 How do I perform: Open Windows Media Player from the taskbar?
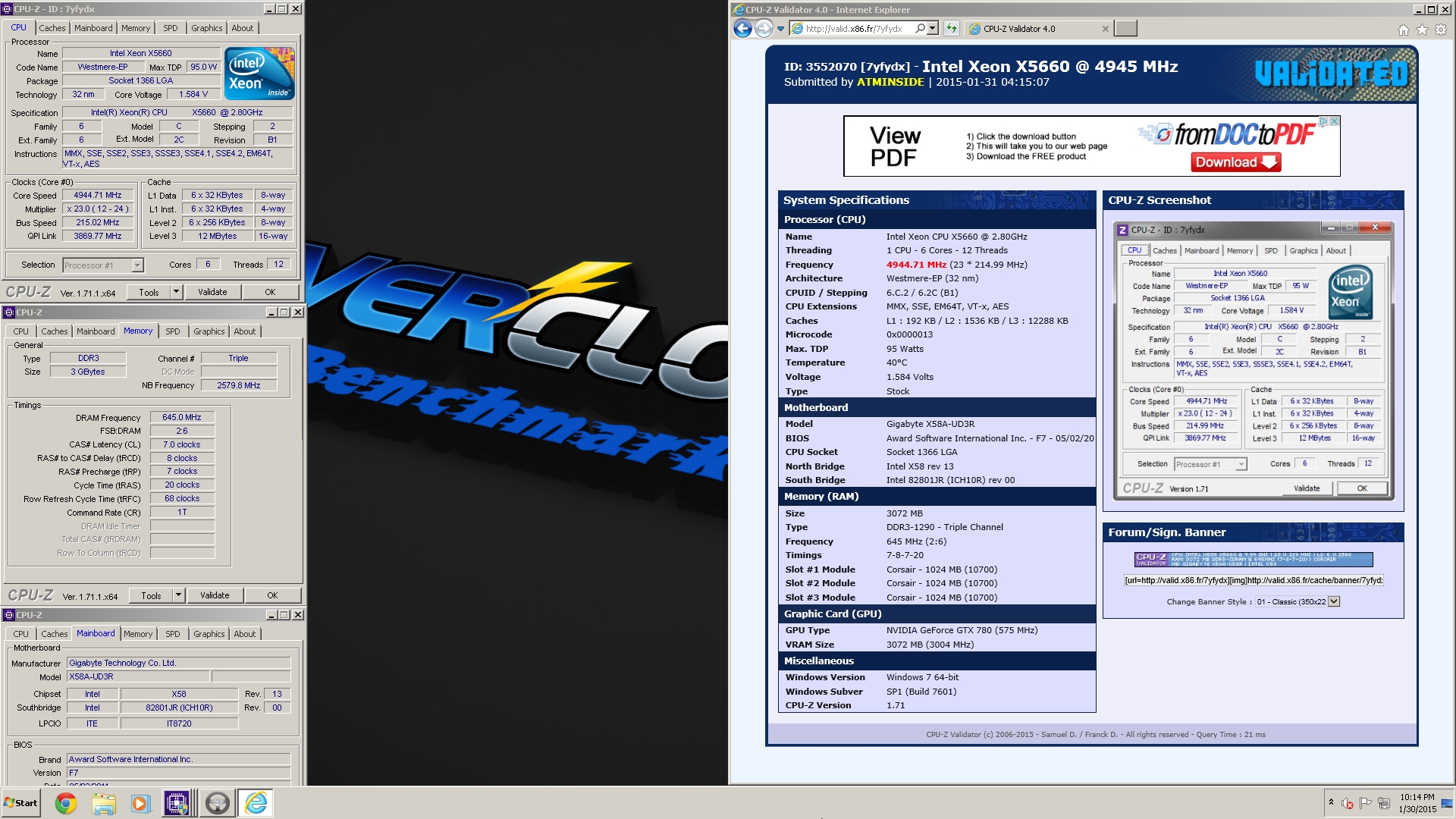[141, 803]
